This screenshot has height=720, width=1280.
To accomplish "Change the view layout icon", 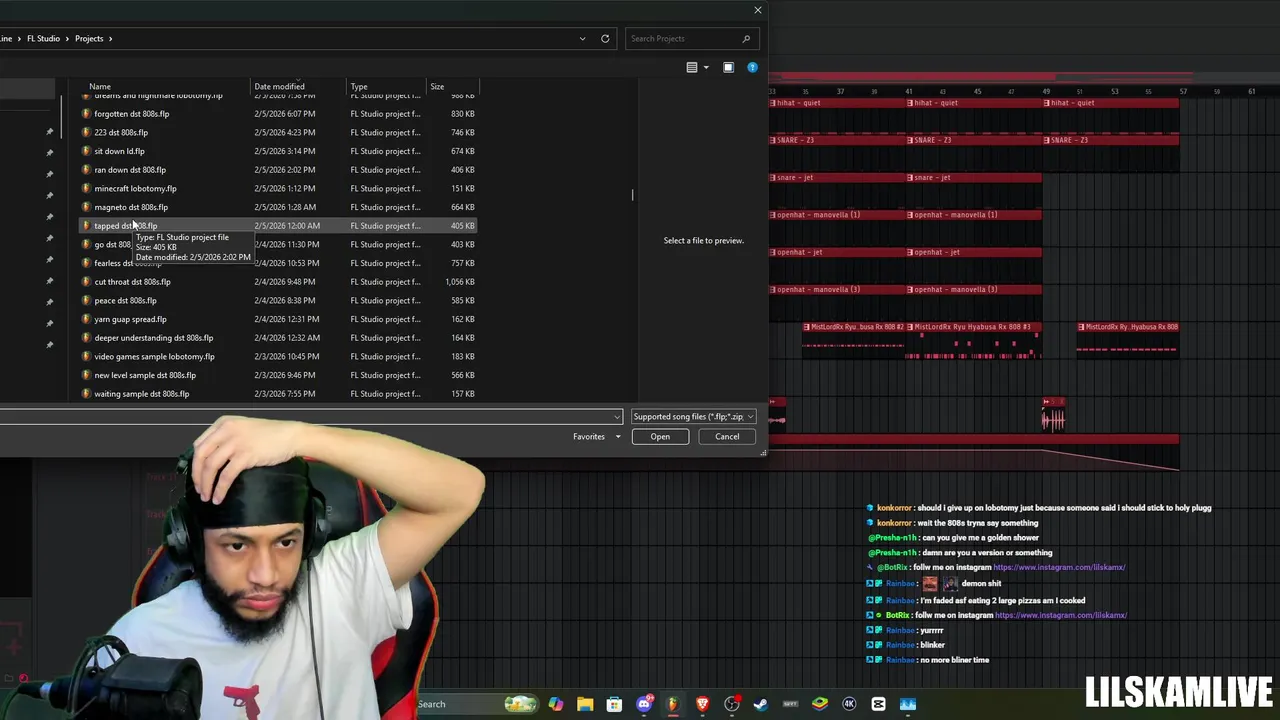I will pos(692,67).
